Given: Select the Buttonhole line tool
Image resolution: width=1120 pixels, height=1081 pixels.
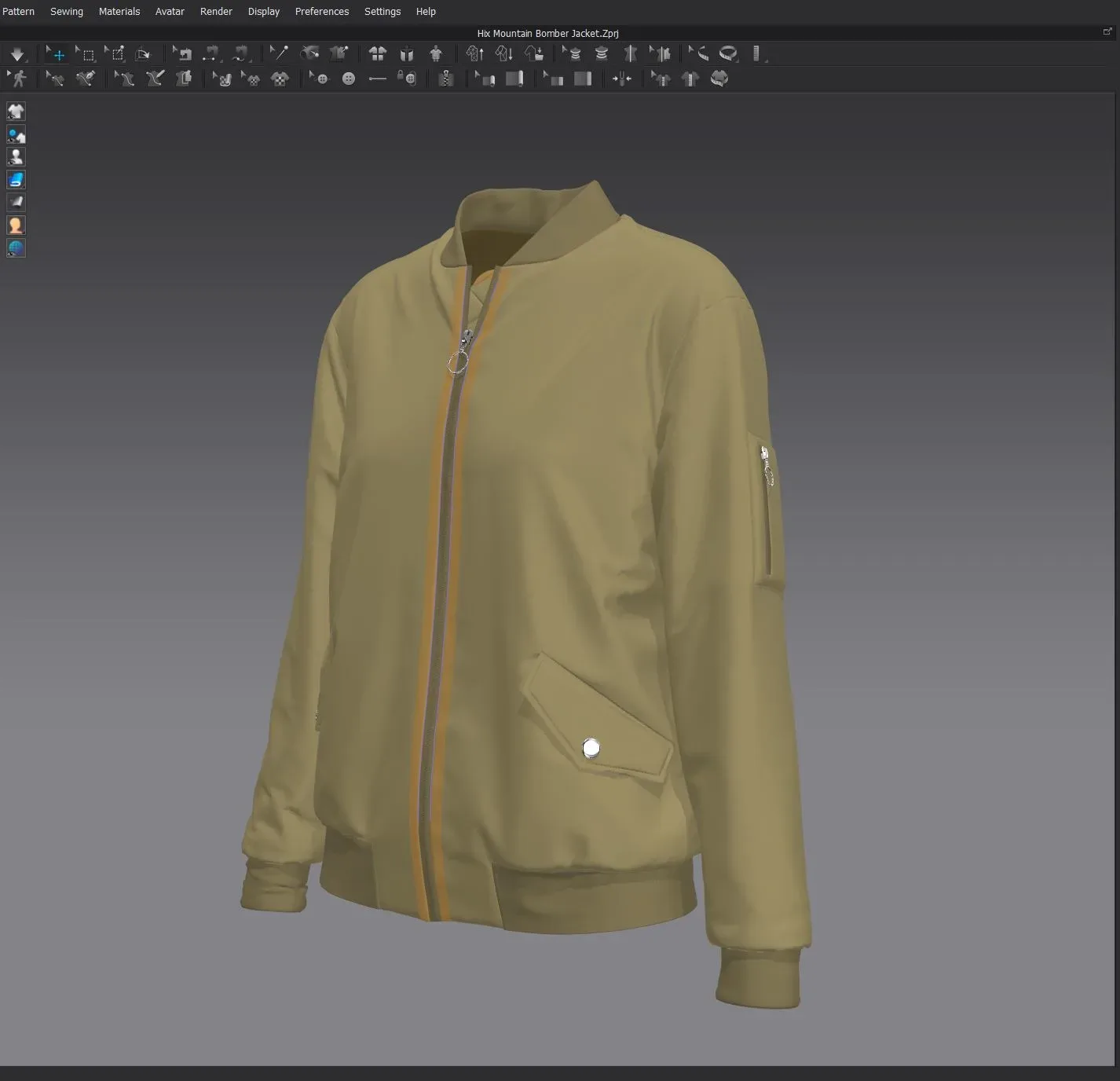Looking at the screenshot, I should point(378,79).
